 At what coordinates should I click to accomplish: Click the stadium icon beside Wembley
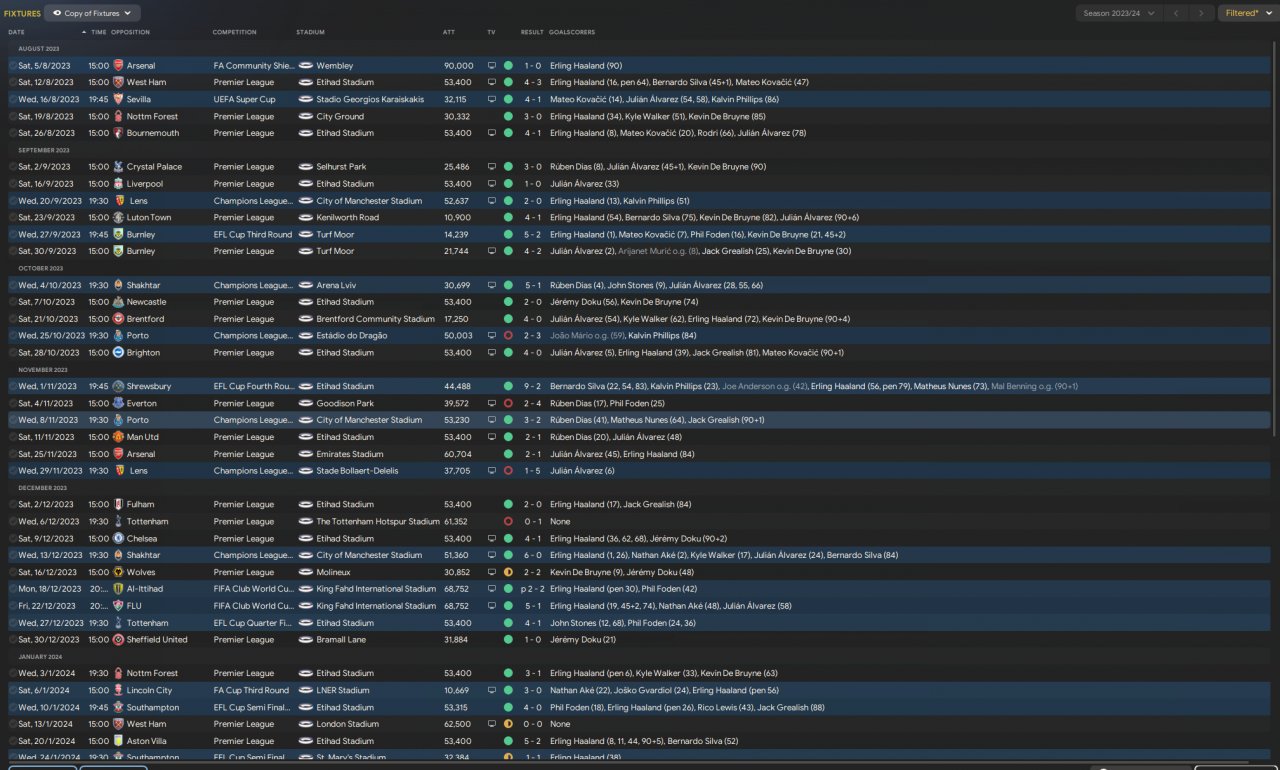(x=305, y=66)
